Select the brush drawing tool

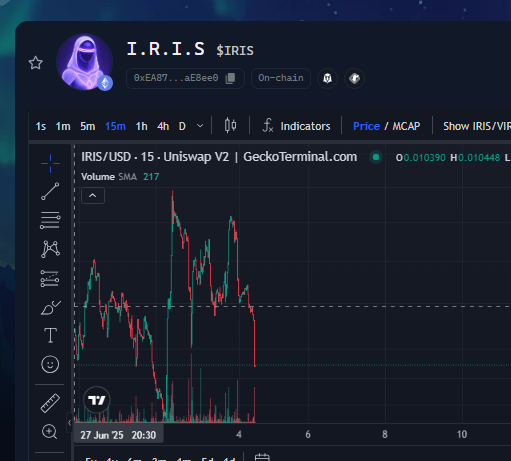point(50,308)
